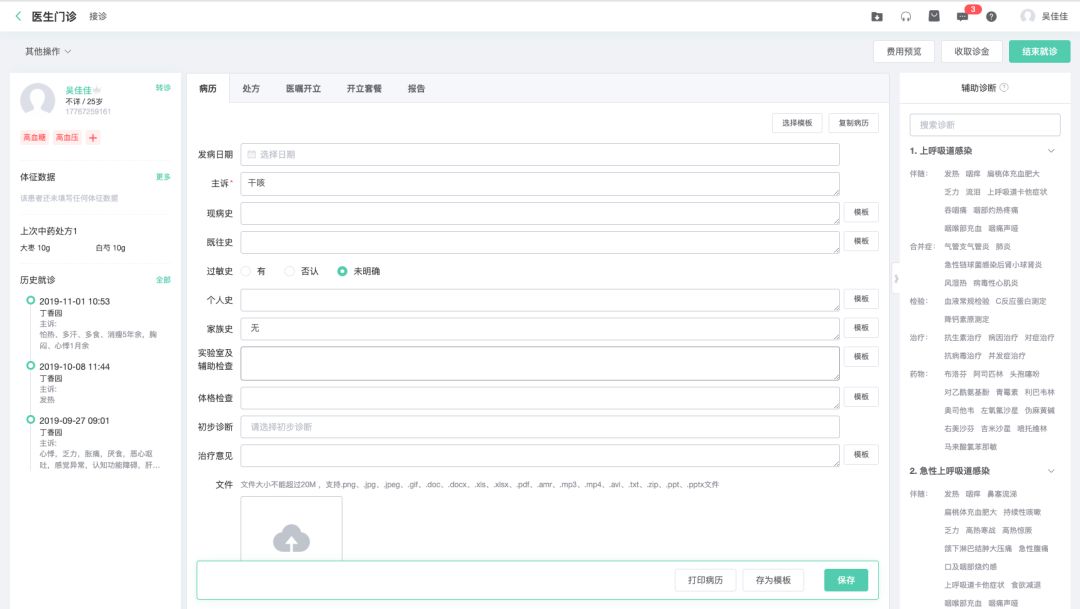Open the help question mark icon
Image resolution: width=1080 pixels, height=609 pixels.
[991, 17]
